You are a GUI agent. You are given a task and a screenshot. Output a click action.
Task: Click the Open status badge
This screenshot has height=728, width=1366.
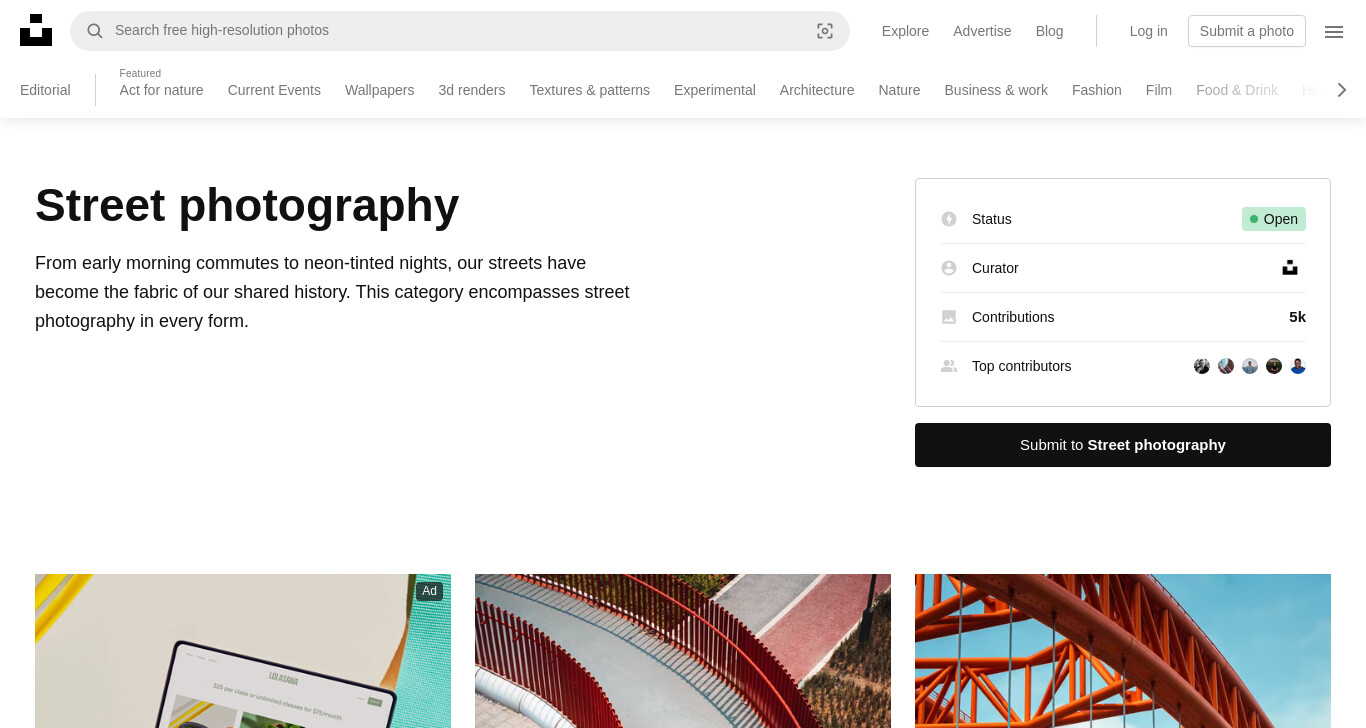click(1274, 219)
